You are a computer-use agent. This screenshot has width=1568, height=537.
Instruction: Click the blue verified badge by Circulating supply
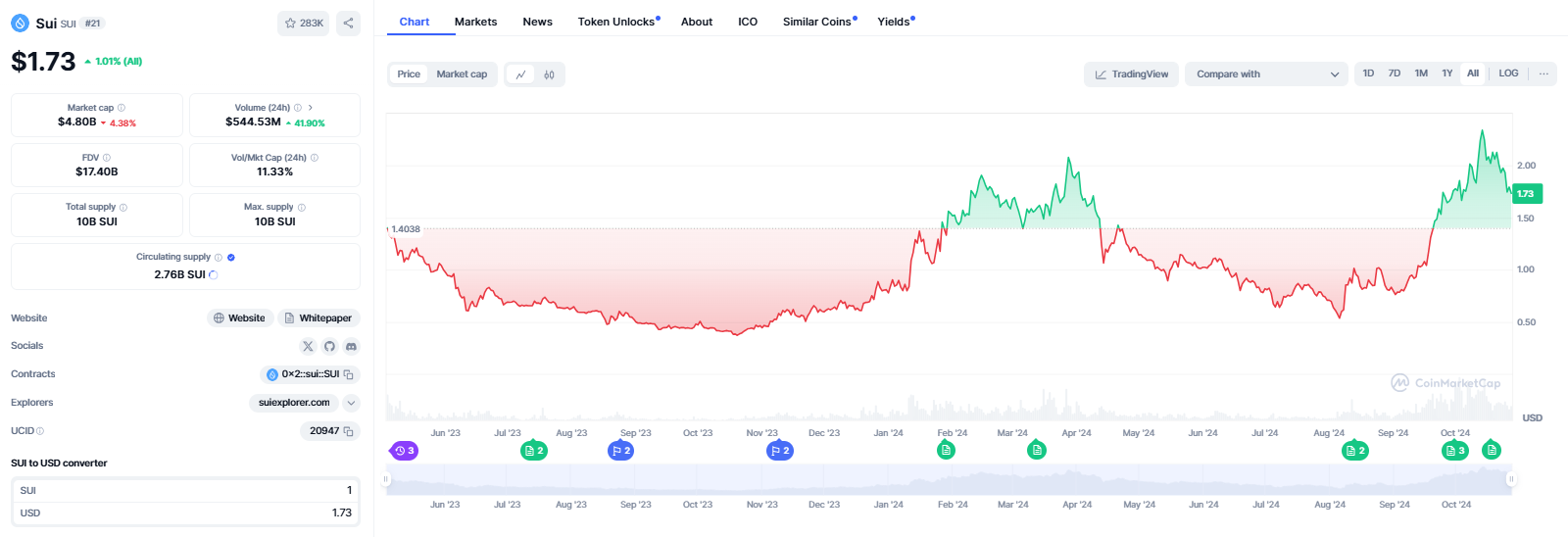coord(231,258)
